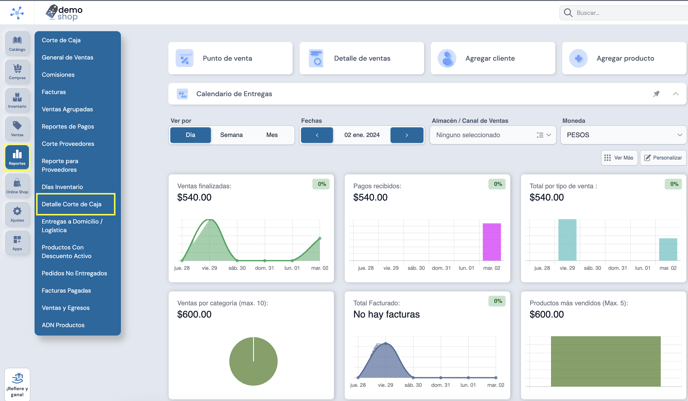
Task: Click the ¡Refiere y gana! icon
Action: pyautogui.click(x=17, y=384)
